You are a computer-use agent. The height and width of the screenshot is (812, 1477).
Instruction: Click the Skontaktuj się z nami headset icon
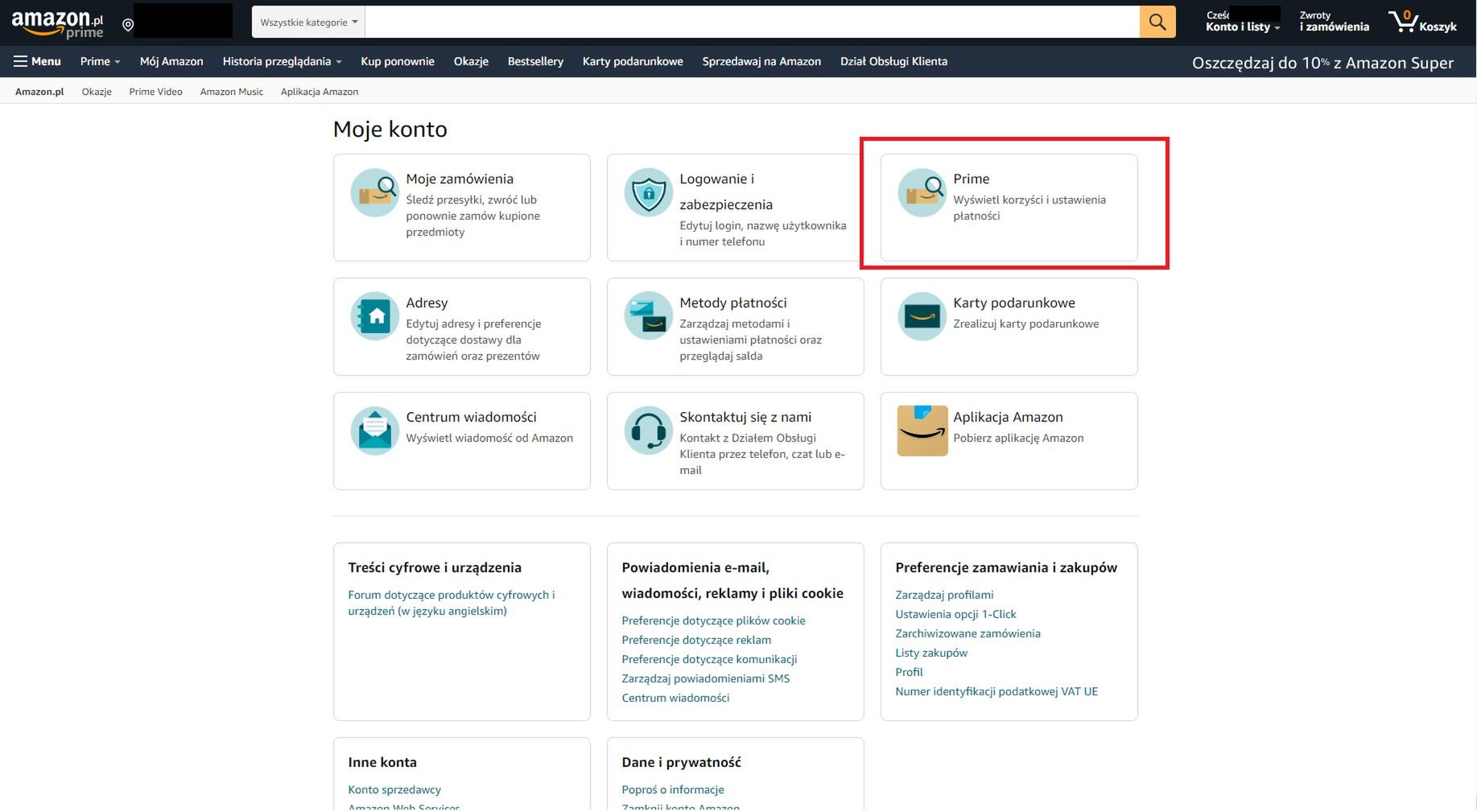pyautogui.click(x=649, y=431)
